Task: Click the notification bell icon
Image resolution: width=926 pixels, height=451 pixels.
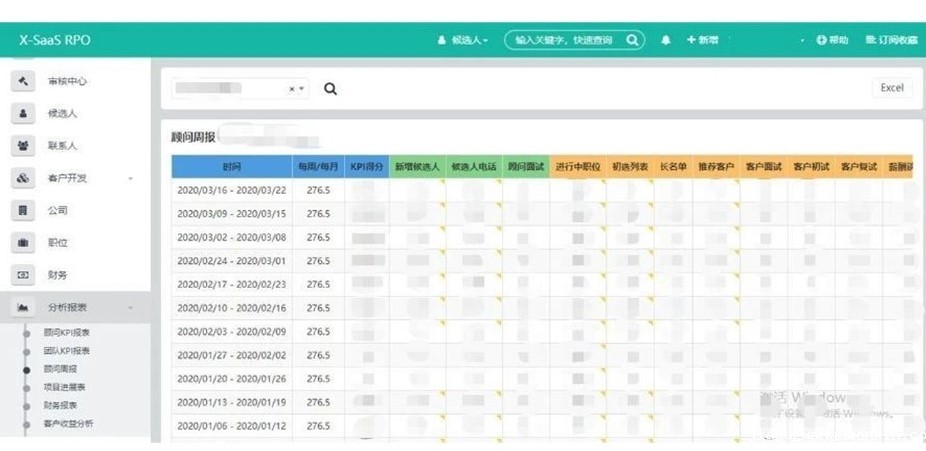Action: click(666, 40)
